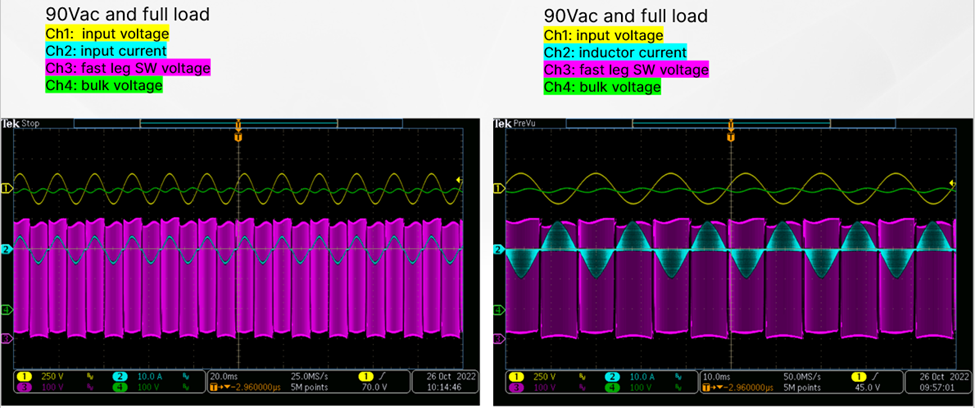
Task: Click the 10:14:46 timestamp readout
Action: pos(443,388)
